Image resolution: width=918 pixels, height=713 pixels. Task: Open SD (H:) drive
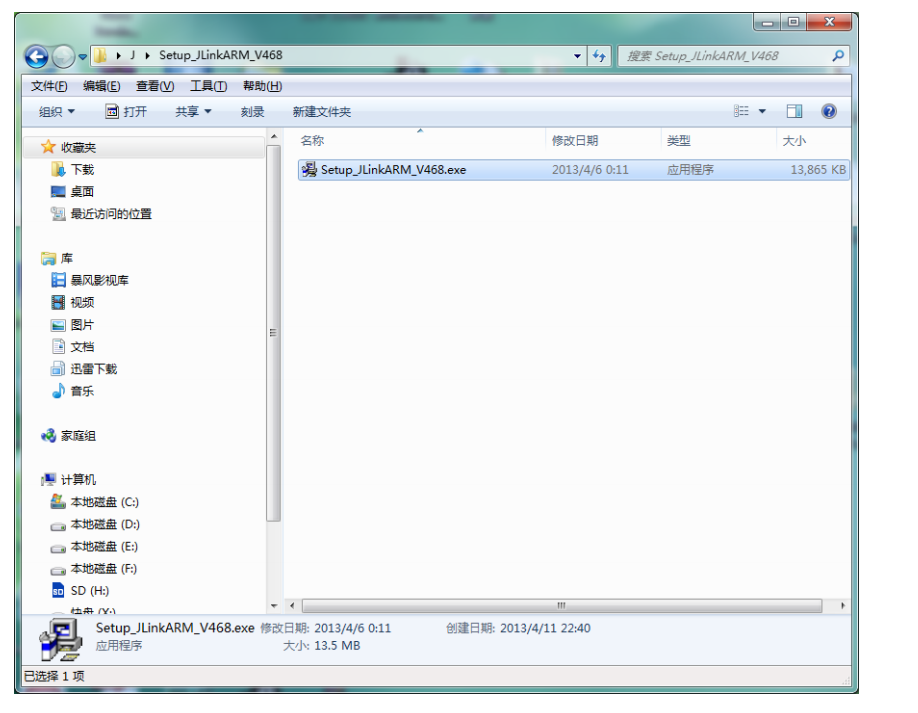click(90, 591)
